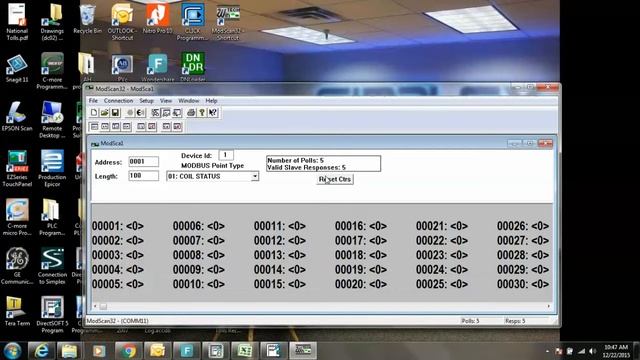Open Snagit 11 desktop icon

pyautogui.click(x=17, y=69)
